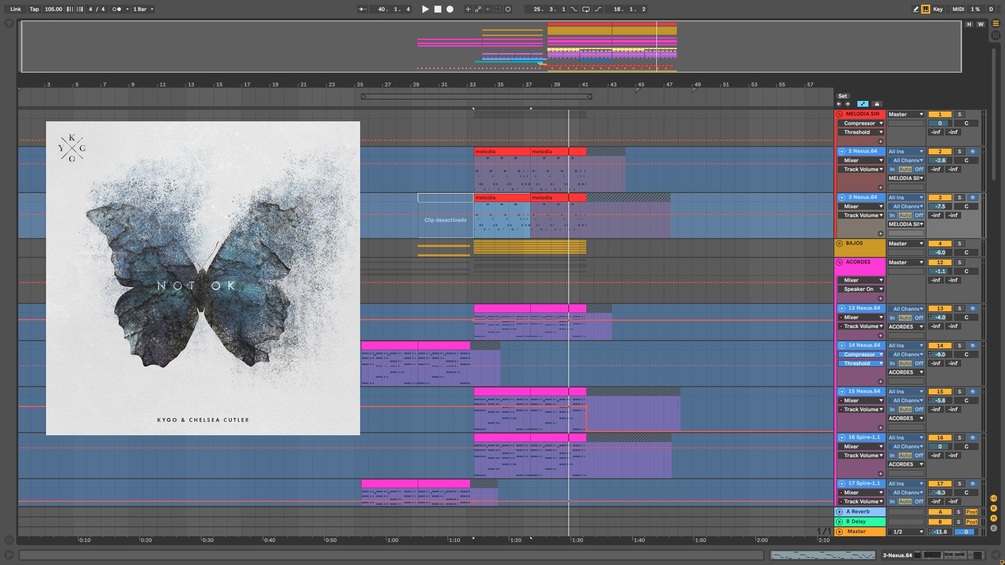Show the Mixer section toggle

click(994, 518)
